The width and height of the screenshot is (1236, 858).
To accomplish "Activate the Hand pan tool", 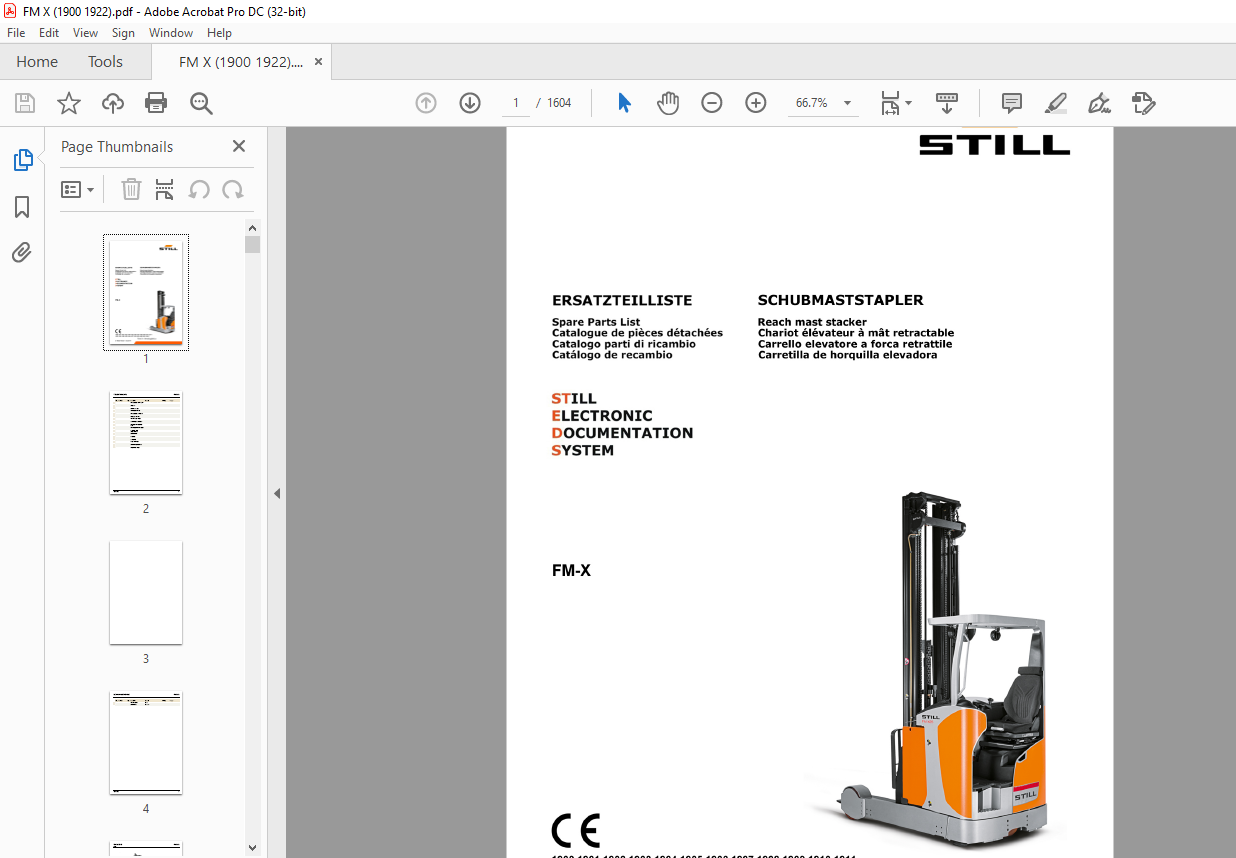I will 668,103.
